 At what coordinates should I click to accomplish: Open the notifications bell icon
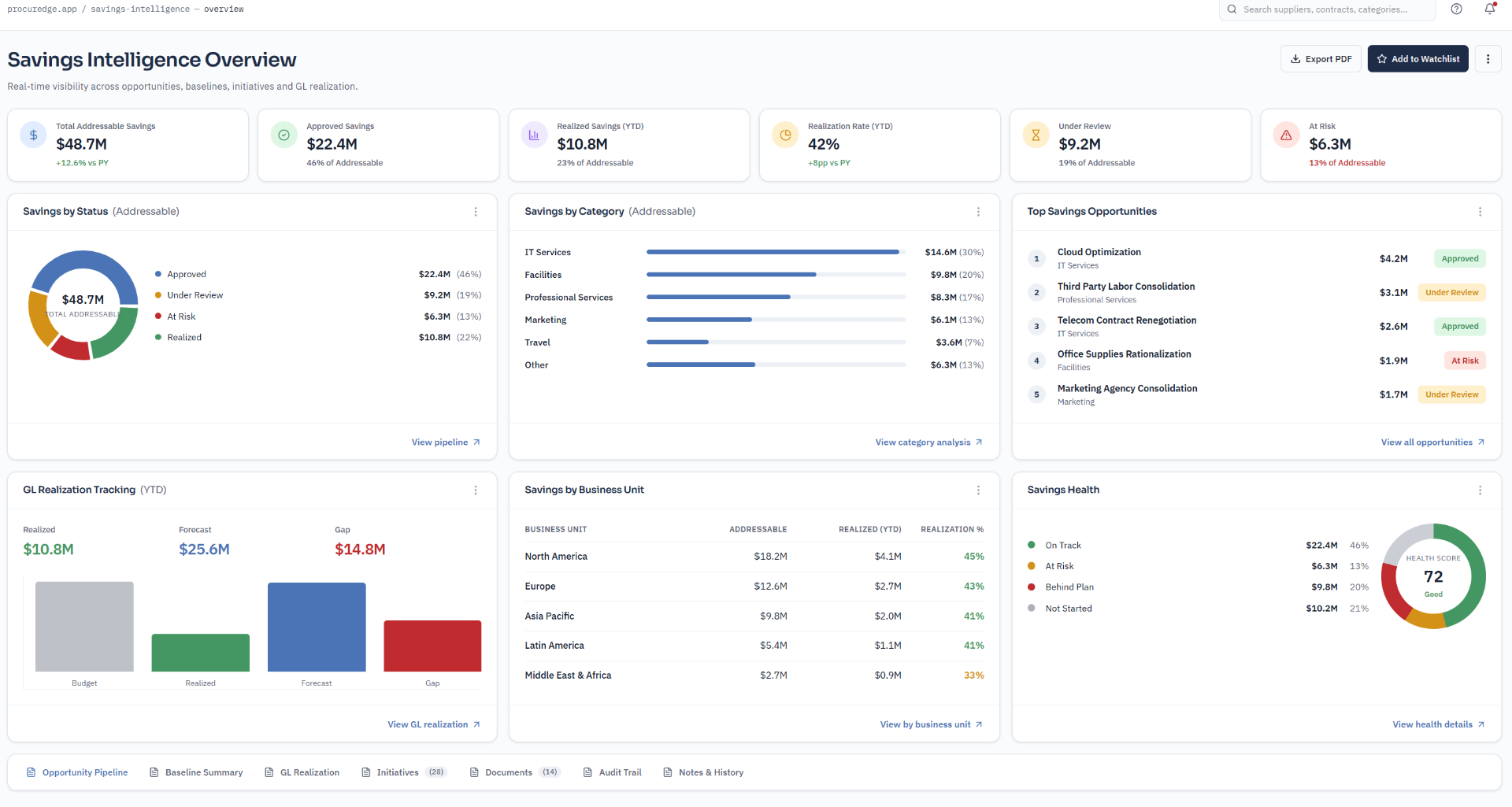(1490, 9)
